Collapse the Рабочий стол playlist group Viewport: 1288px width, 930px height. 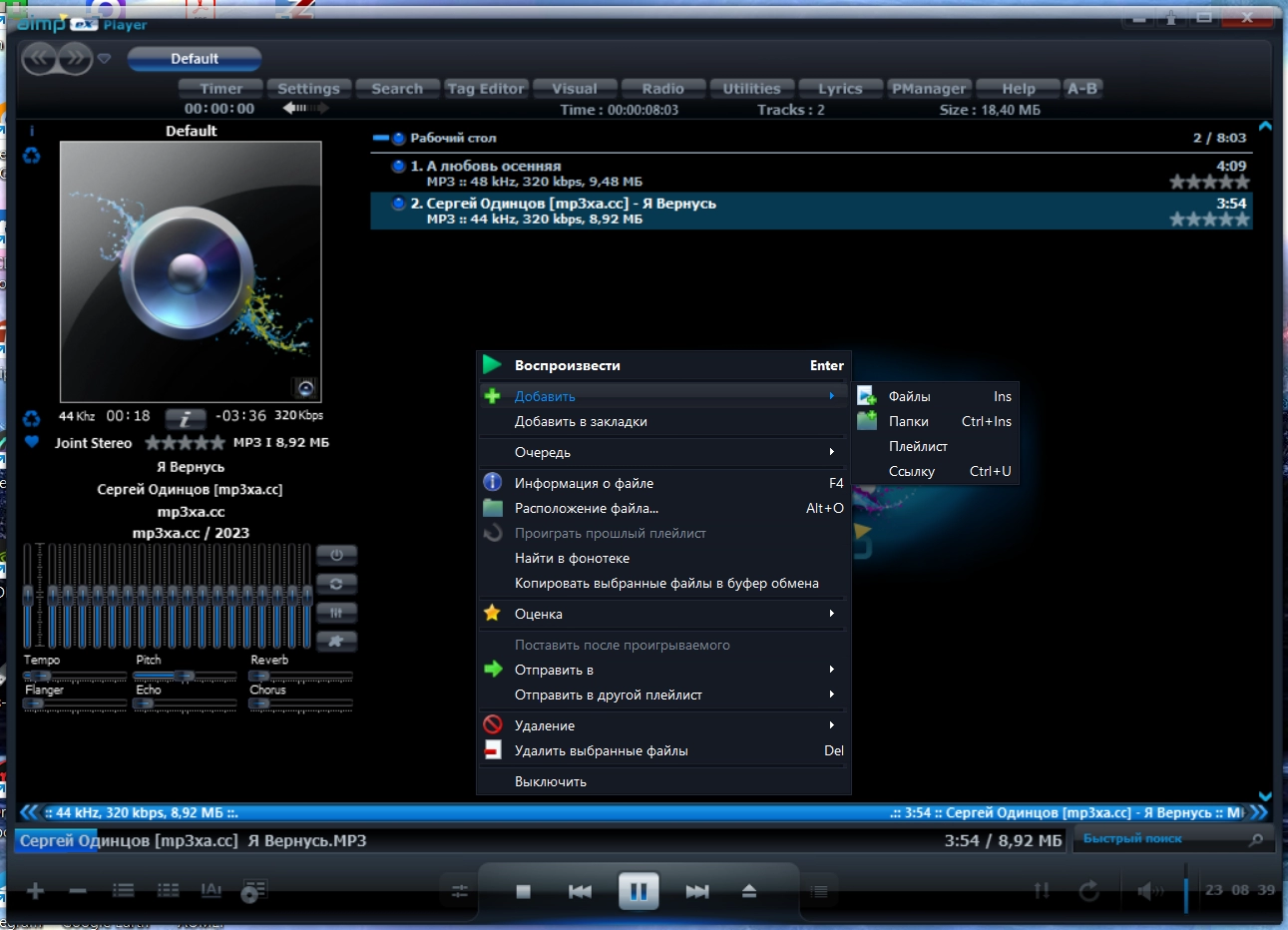click(380, 138)
